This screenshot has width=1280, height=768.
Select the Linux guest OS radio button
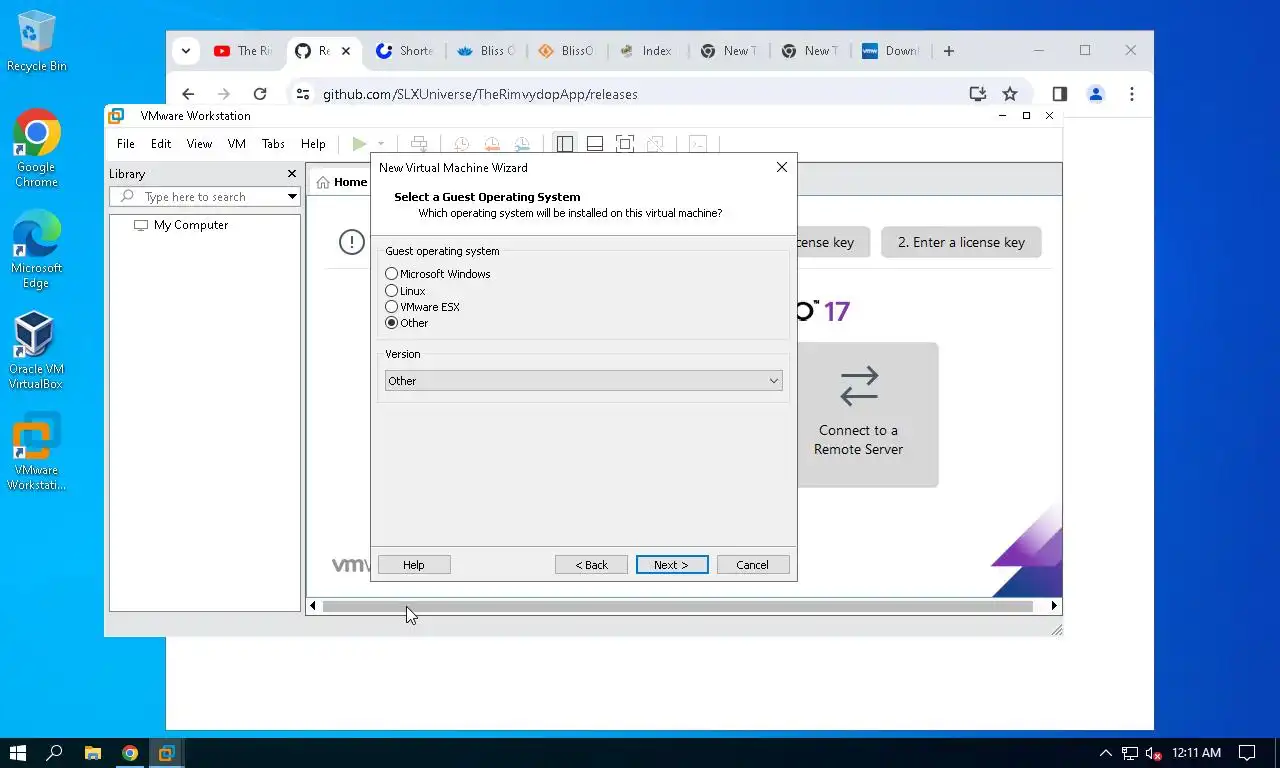391,291
